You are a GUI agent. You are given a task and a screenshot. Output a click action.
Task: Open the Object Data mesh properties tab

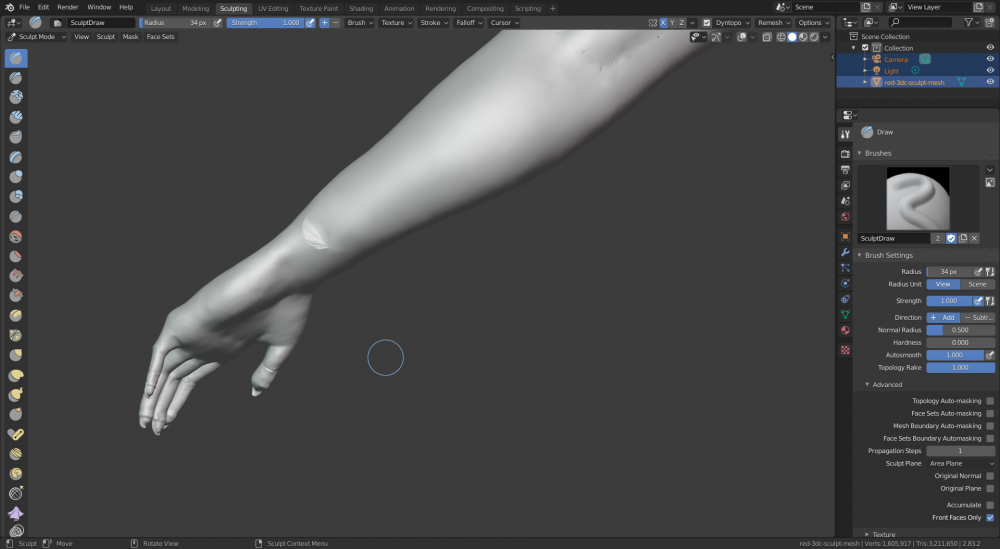[x=845, y=314]
